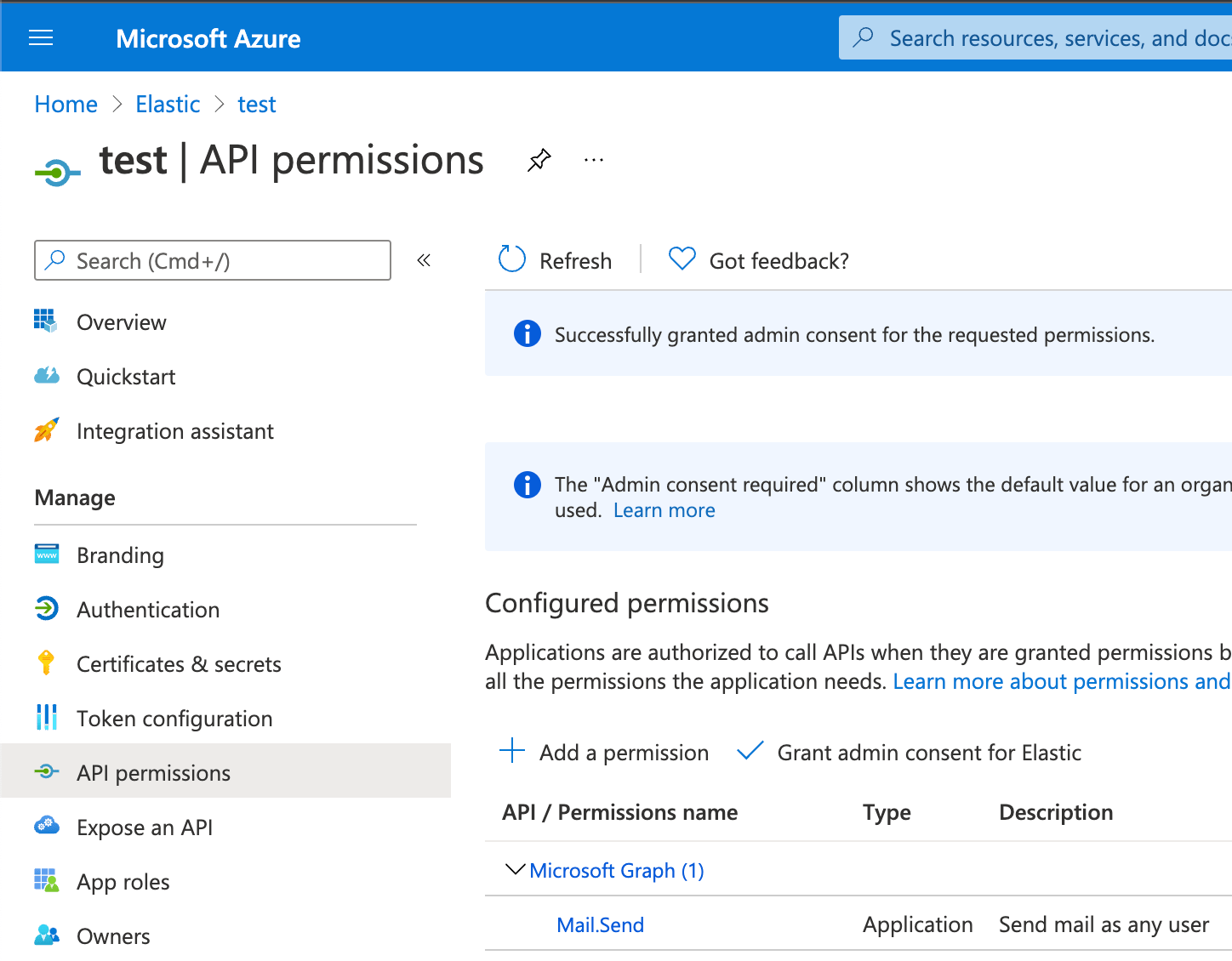Viewport: 1232px width, 961px height.
Task: Pin the API permissions blade
Action: click(539, 160)
